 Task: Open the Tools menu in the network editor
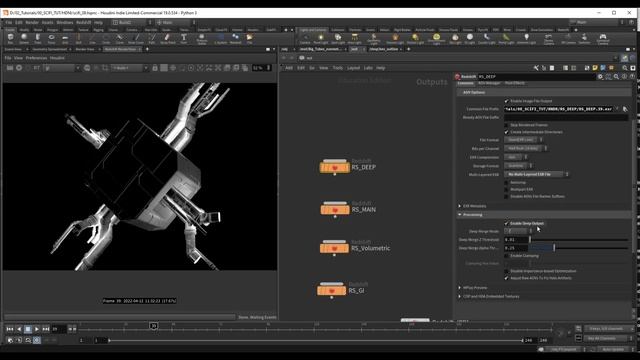[x=338, y=68]
